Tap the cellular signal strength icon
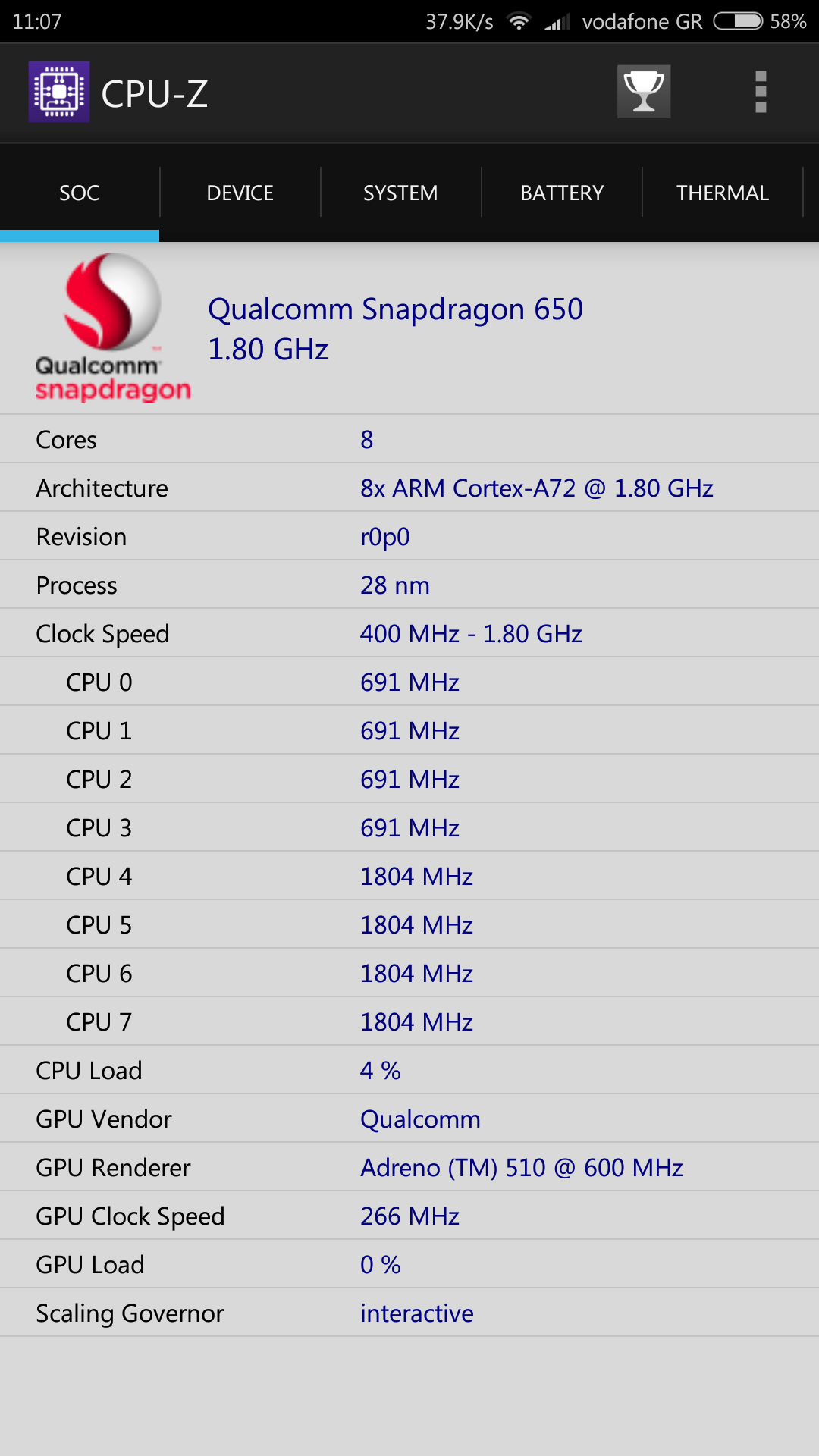 tap(557, 22)
